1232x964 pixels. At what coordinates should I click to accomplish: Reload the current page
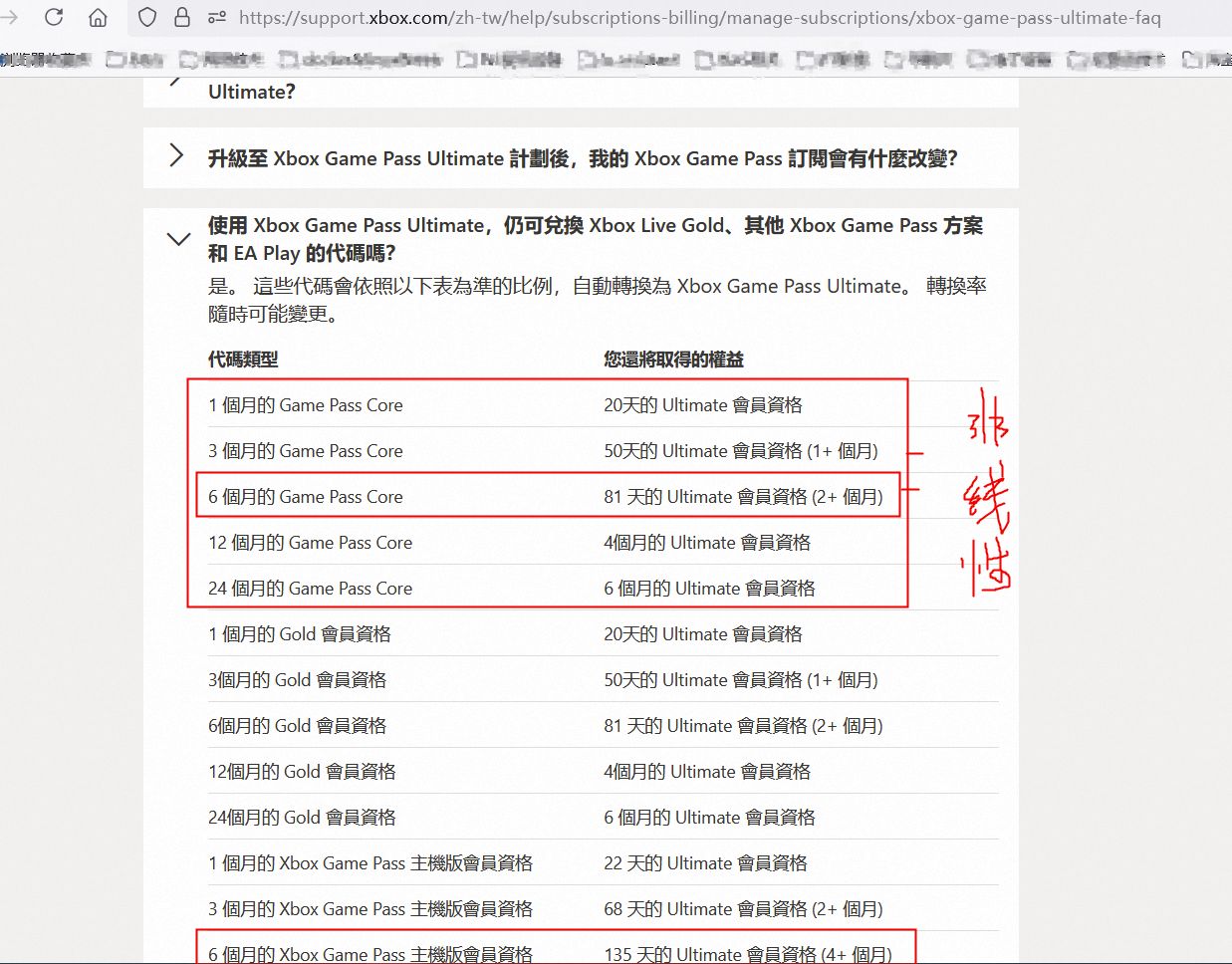point(54,16)
